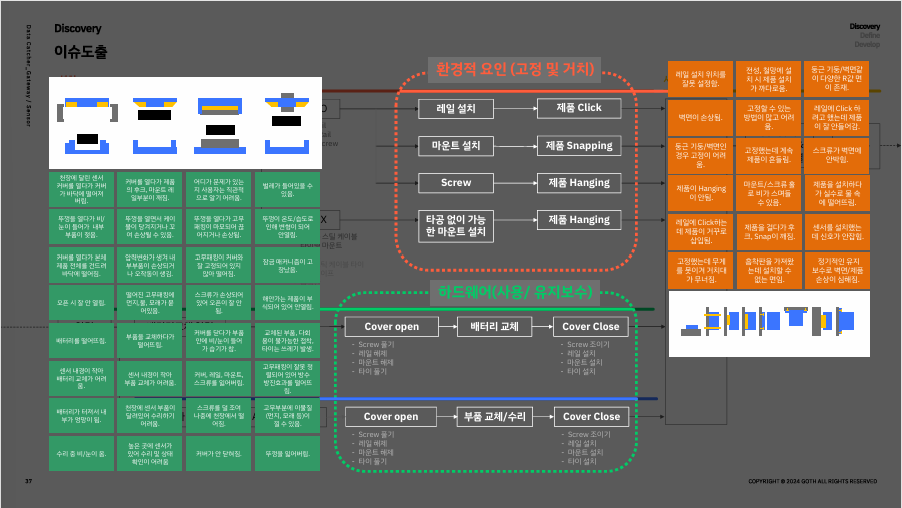This screenshot has width=902, height=508.
Task: Click Screw 조이기 under first Cover Close
Action: point(588,345)
